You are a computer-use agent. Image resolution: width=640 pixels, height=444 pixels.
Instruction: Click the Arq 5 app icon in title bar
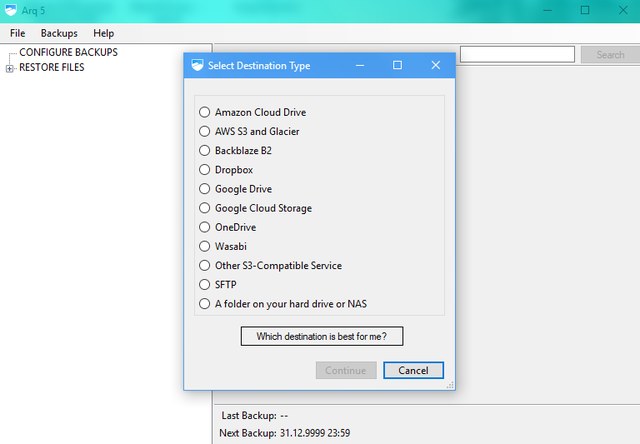10,10
